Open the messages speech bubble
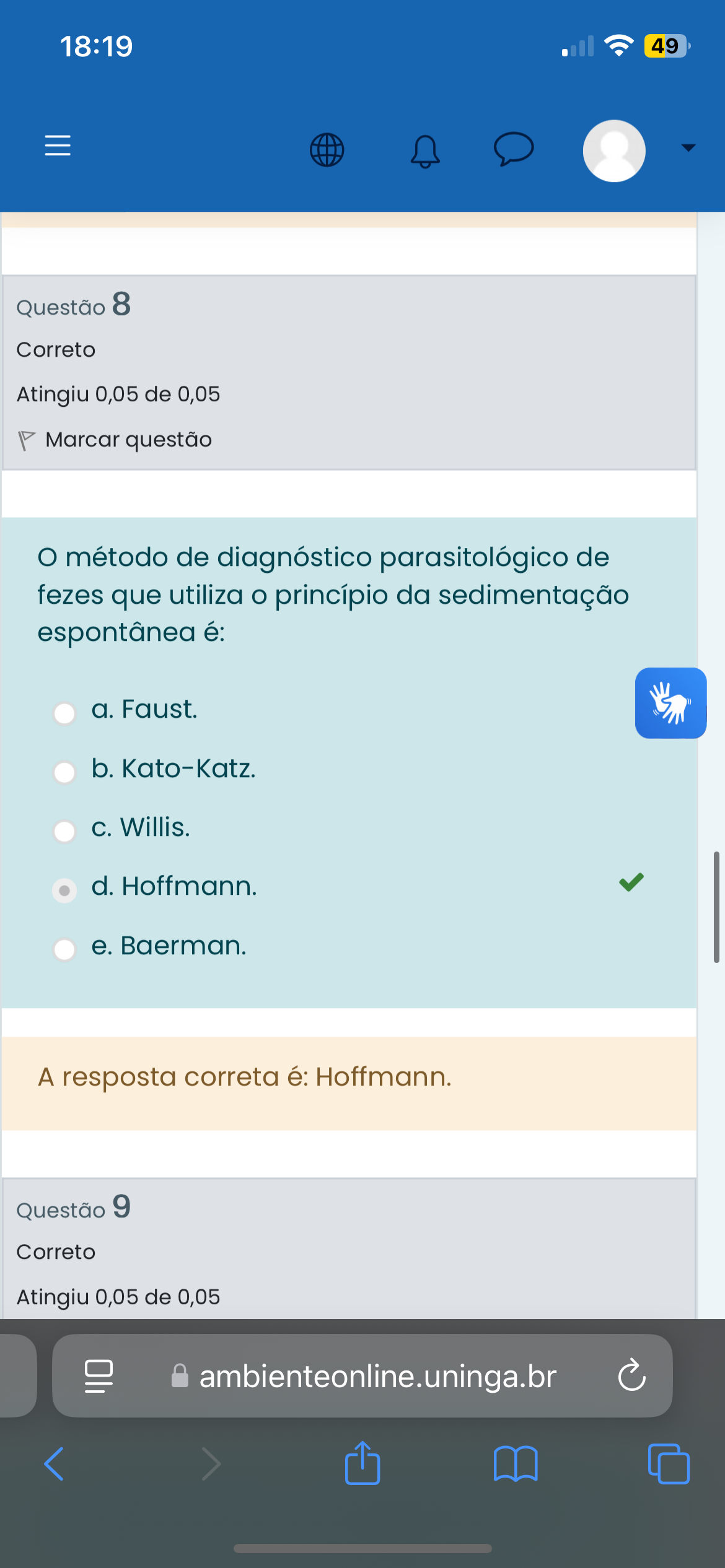 (x=513, y=149)
